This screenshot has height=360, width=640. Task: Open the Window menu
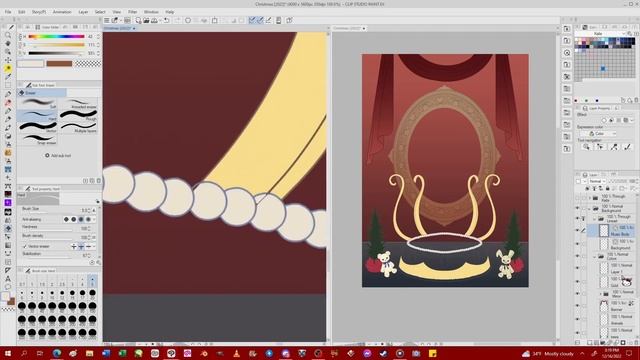(x=151, y=12)
